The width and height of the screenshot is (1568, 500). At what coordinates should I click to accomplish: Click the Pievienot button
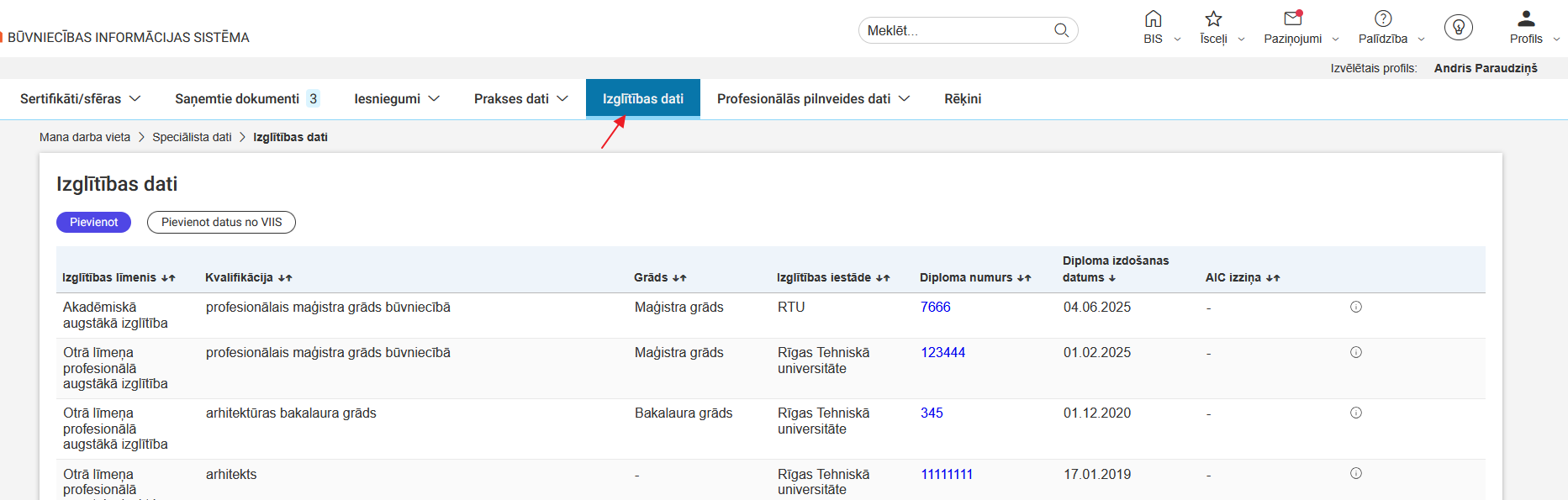pos(94,222)
